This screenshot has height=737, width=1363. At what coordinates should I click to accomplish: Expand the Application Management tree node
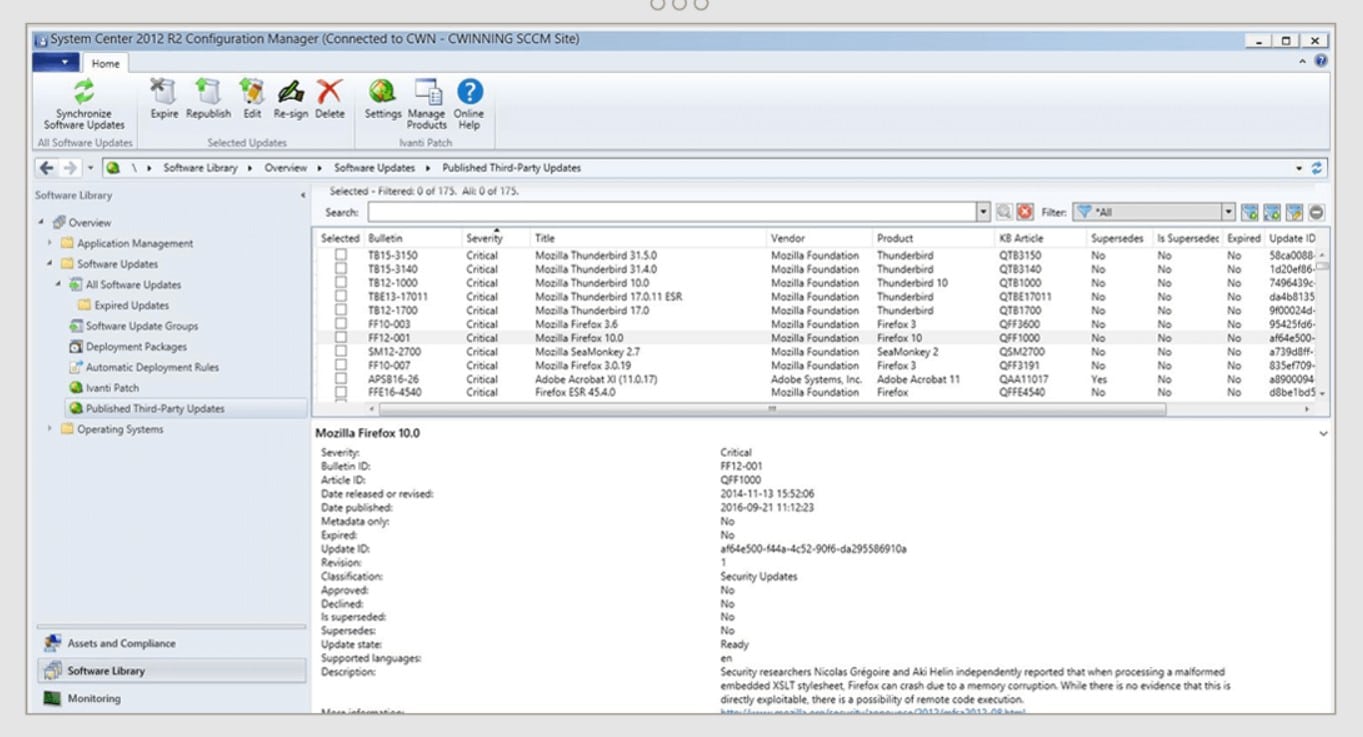pos(50,243)
